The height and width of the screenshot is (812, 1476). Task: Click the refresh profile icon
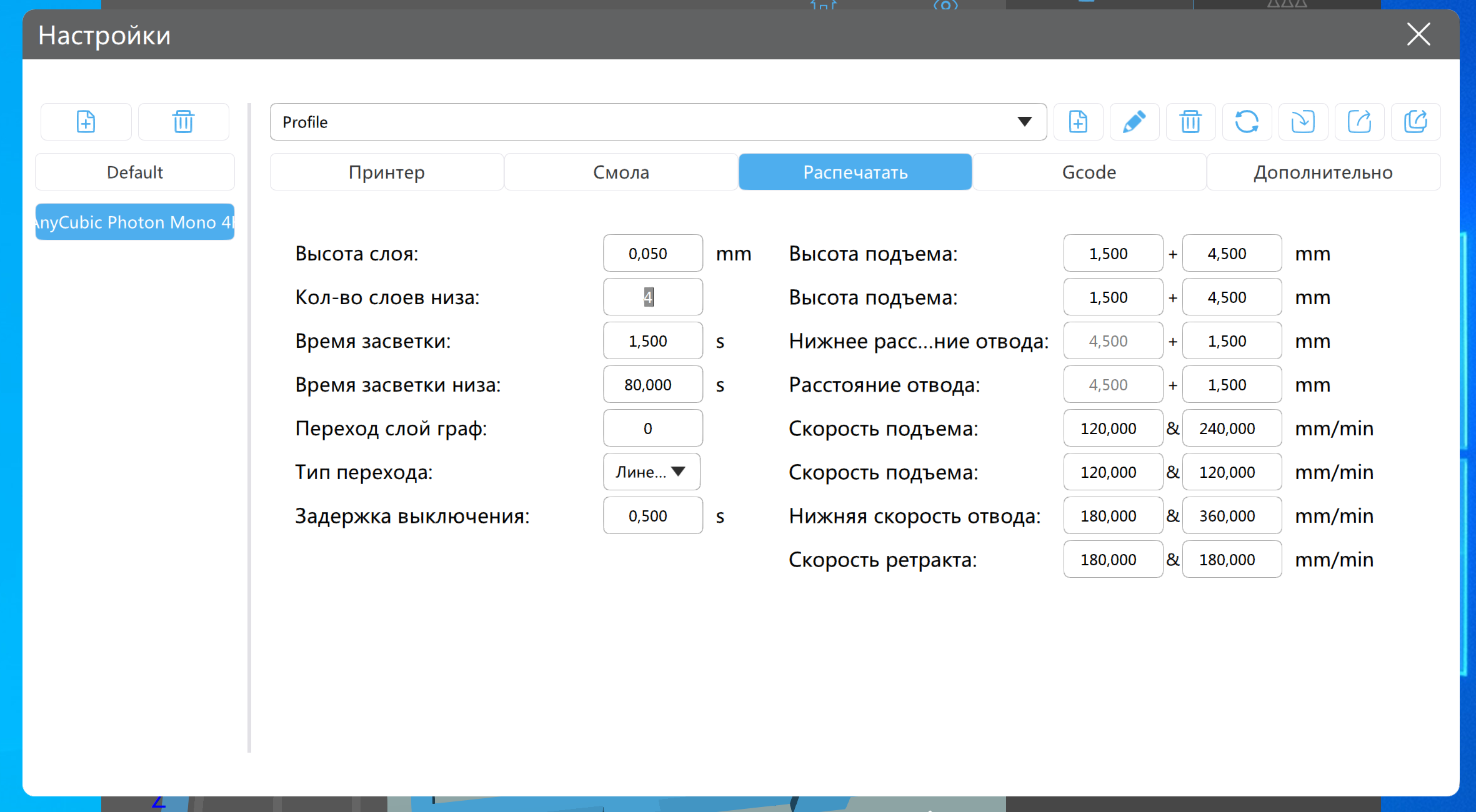[1247, 122]
